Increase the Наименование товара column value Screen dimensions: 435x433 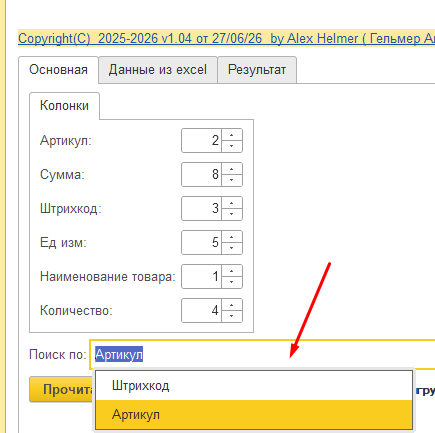pos(232,271)
